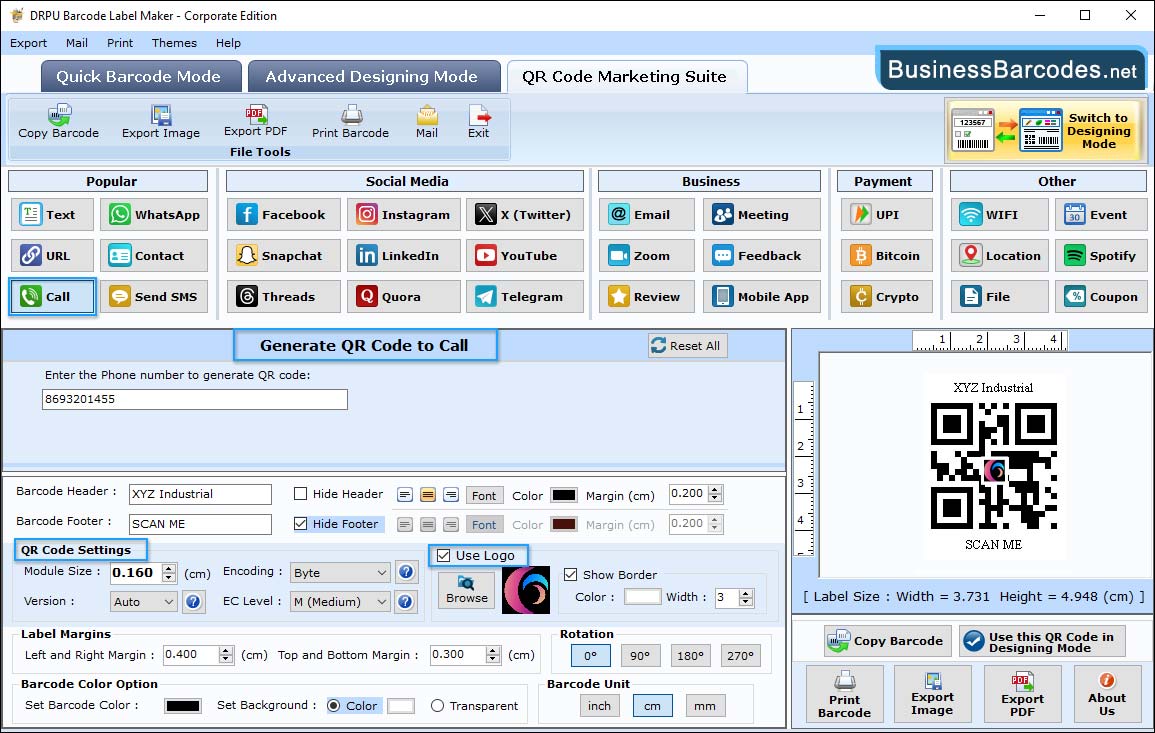Open the Version dropdown

[x=143, y=602]
